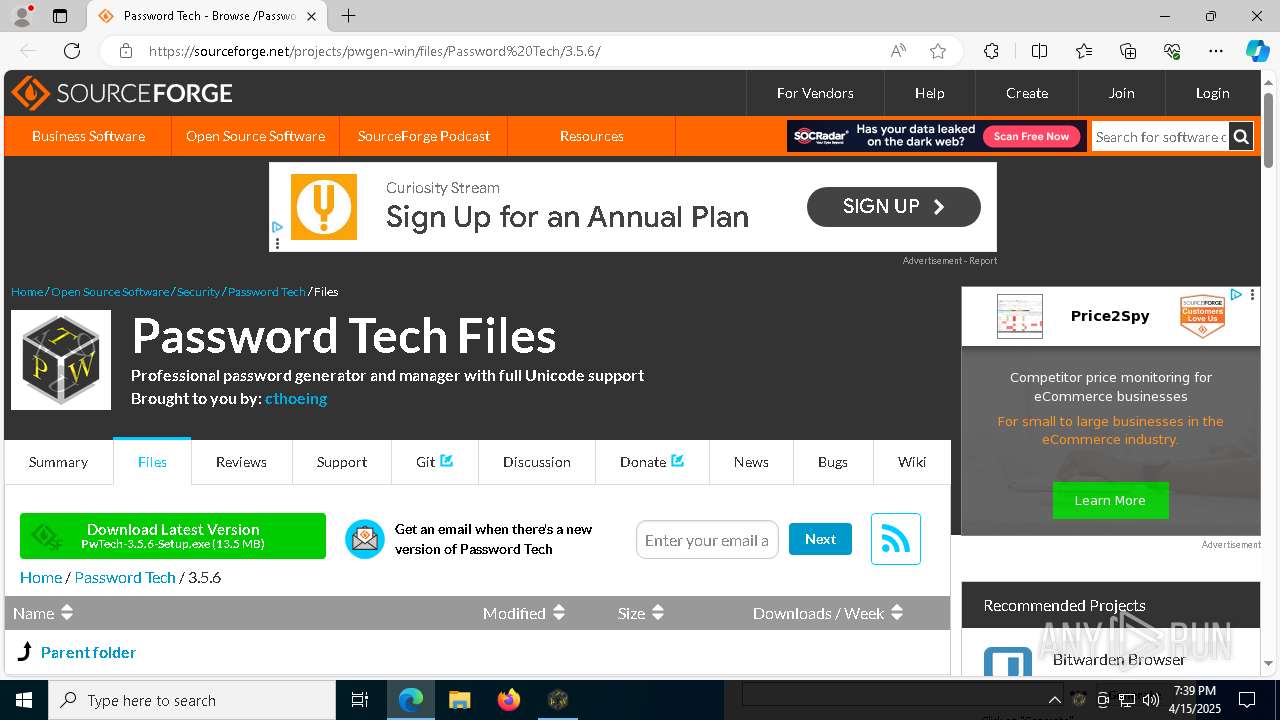The image size is (1280, 720).
Task: Open a new browser tab
Action: [348, 16]
